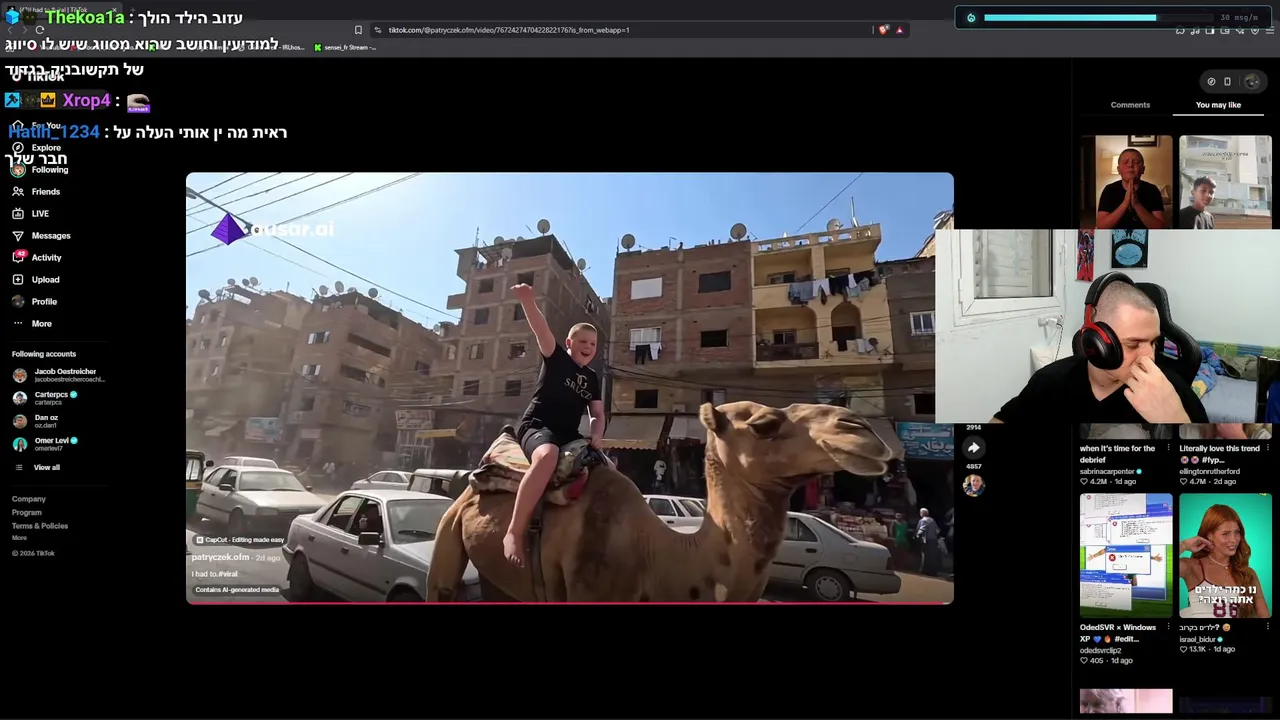
Task: Open options for OdedSVR × Windows XP video
Action: (1168, 628)
